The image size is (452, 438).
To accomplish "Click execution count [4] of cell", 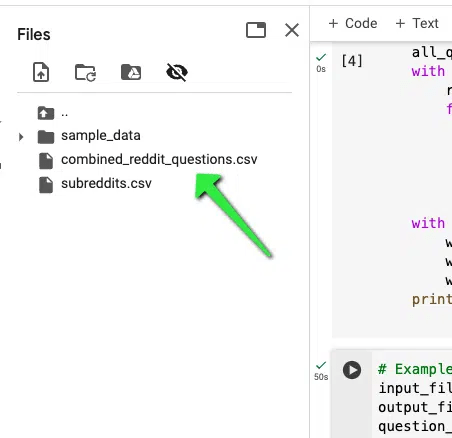I will coord(352,61).
